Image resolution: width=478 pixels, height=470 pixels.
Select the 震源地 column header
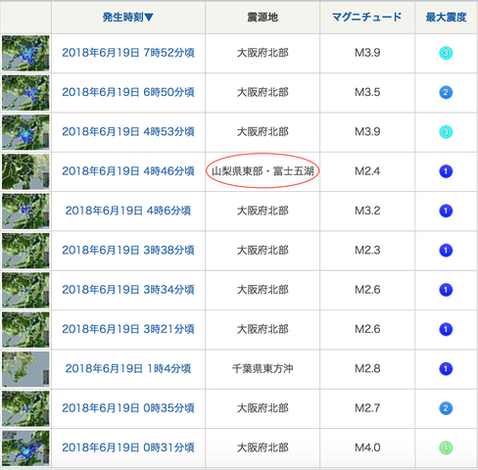pos(262,17)
